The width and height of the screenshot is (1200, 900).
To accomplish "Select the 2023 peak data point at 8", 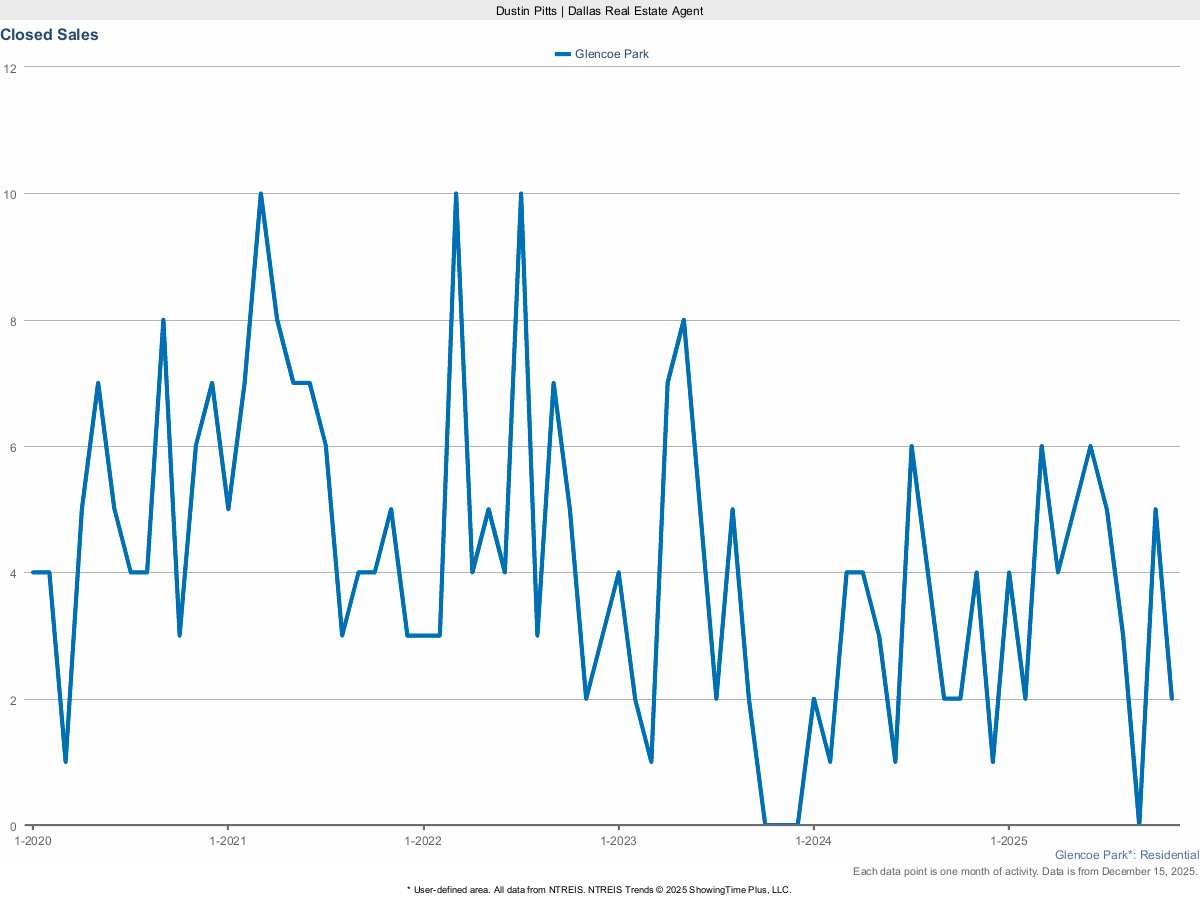I will [683, 321].
